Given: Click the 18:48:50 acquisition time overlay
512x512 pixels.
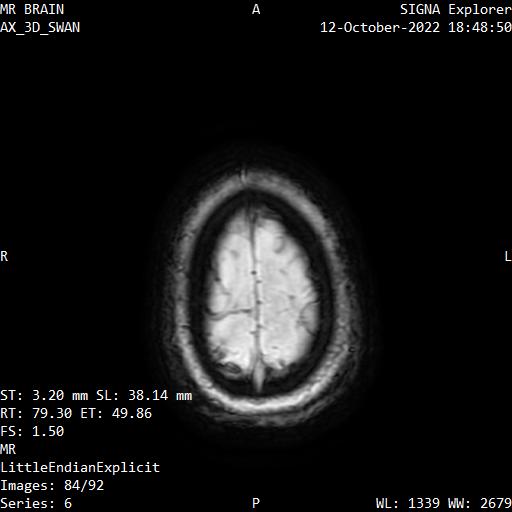Looking at the screenshot, I should [x=480, y=27].
